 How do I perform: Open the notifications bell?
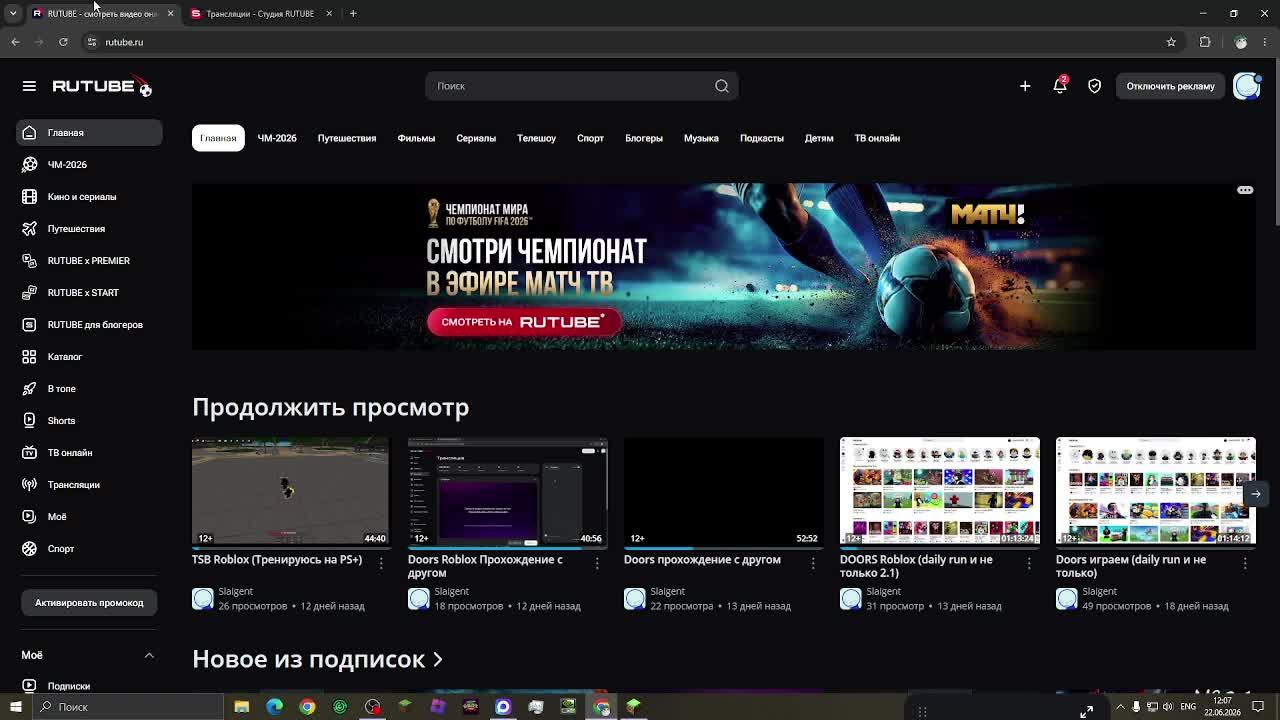click(x=1060, y=86)
